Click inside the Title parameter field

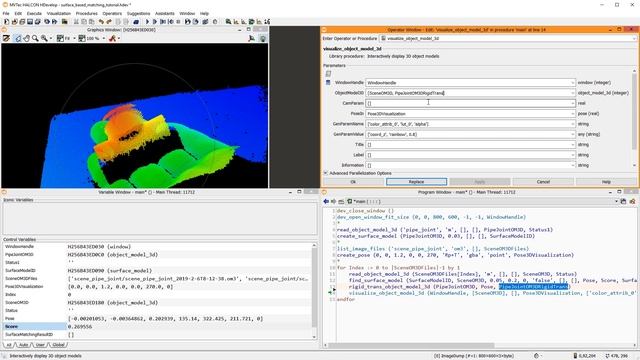470,144
